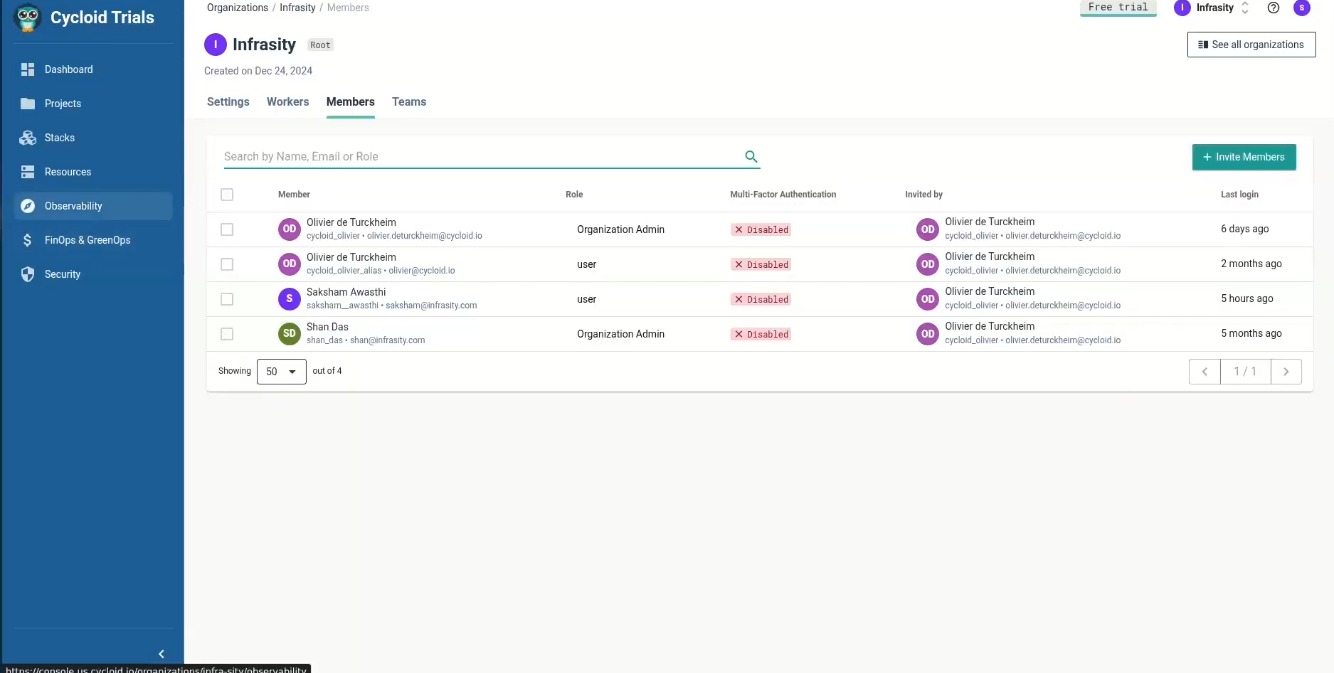
Task: Open Stacks from the sidebar
Action: (x=93, y=138)
